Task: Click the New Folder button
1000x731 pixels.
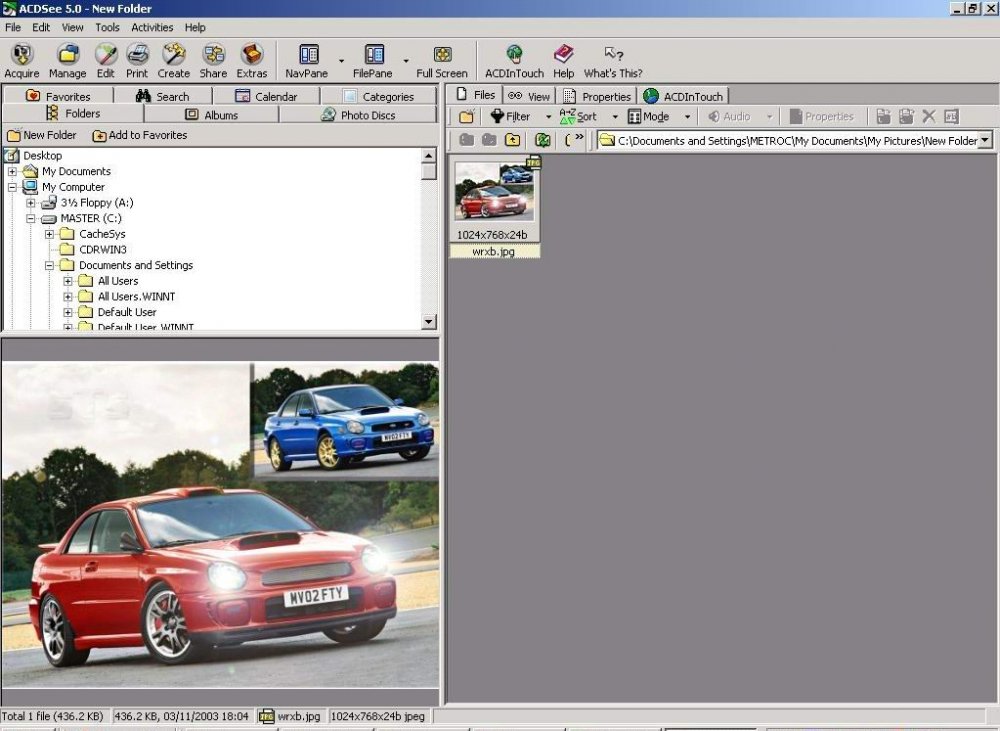Action: coord(41,135)
